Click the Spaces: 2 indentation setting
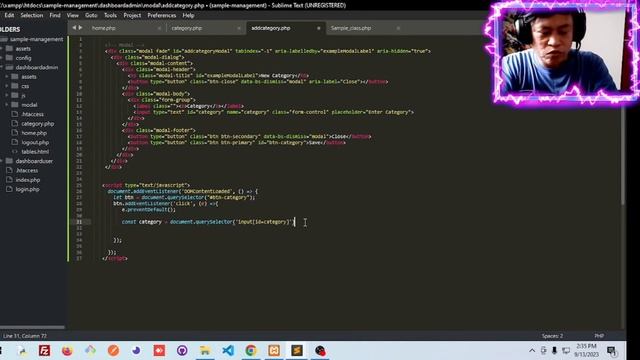The height and width of the screenshot is (360, 640). pyautogui.click(x=552, y=336)
